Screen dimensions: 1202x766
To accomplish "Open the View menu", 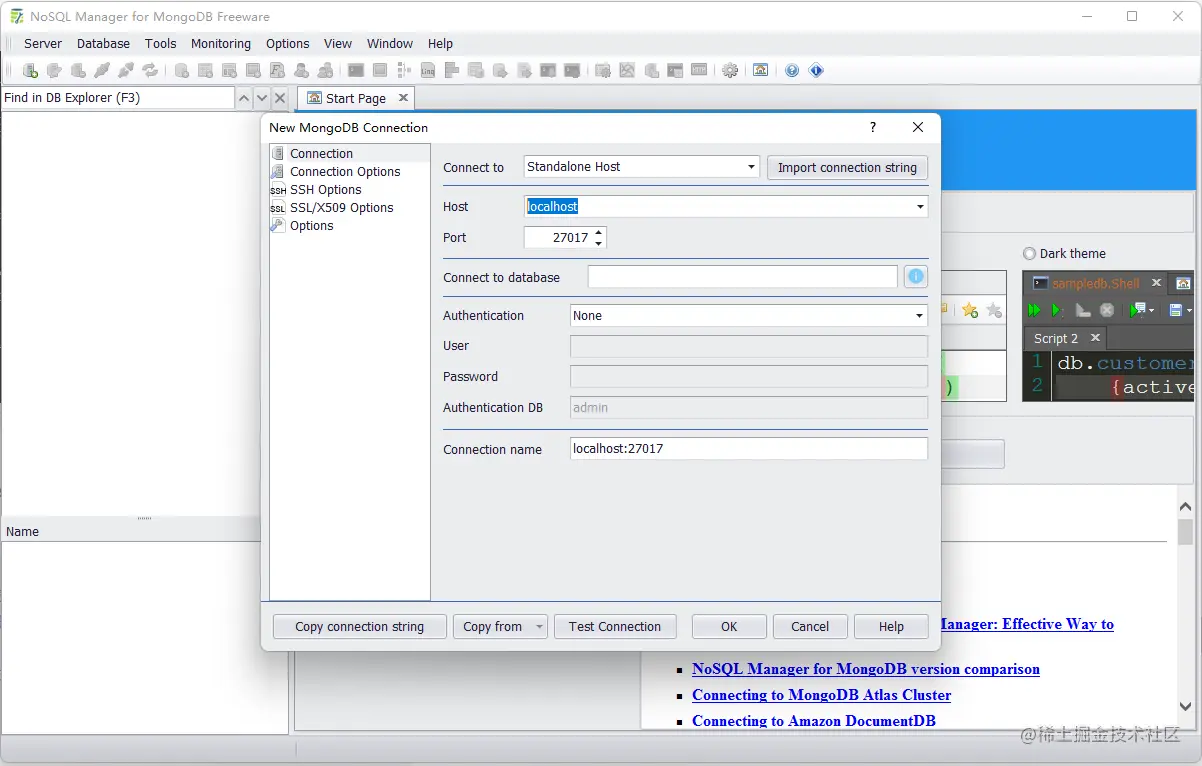I will coord(338,44).
